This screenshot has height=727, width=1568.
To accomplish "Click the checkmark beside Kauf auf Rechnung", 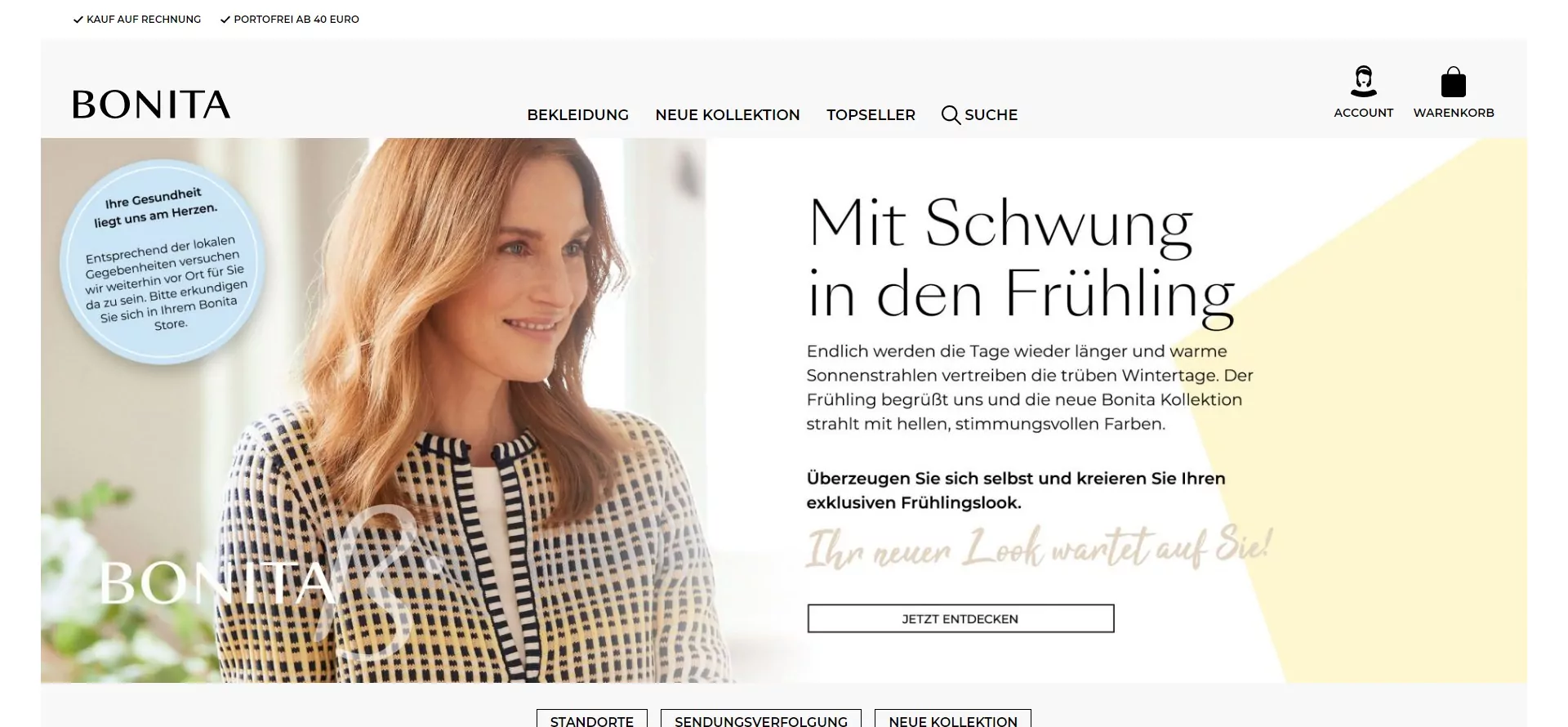I will click(78, 20).
